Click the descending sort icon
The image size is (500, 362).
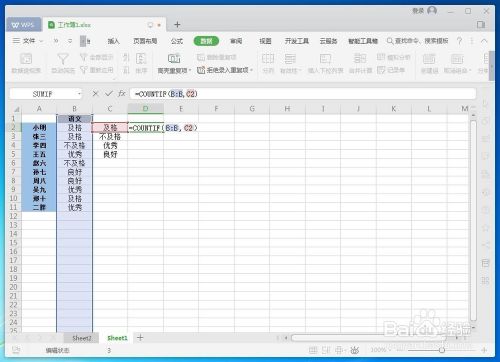point(126,70)
